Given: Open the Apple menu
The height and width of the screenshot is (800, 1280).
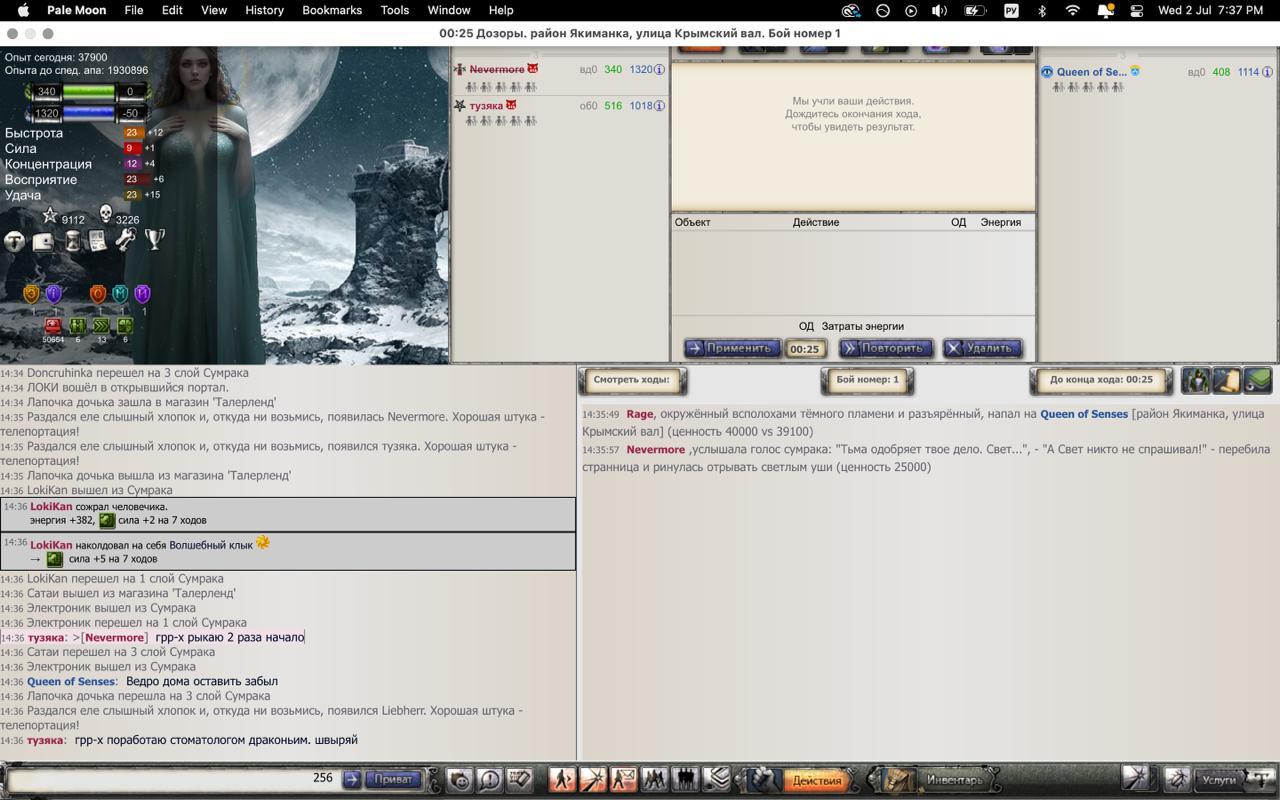Looking at the screenshot, I should coord(24,10).
